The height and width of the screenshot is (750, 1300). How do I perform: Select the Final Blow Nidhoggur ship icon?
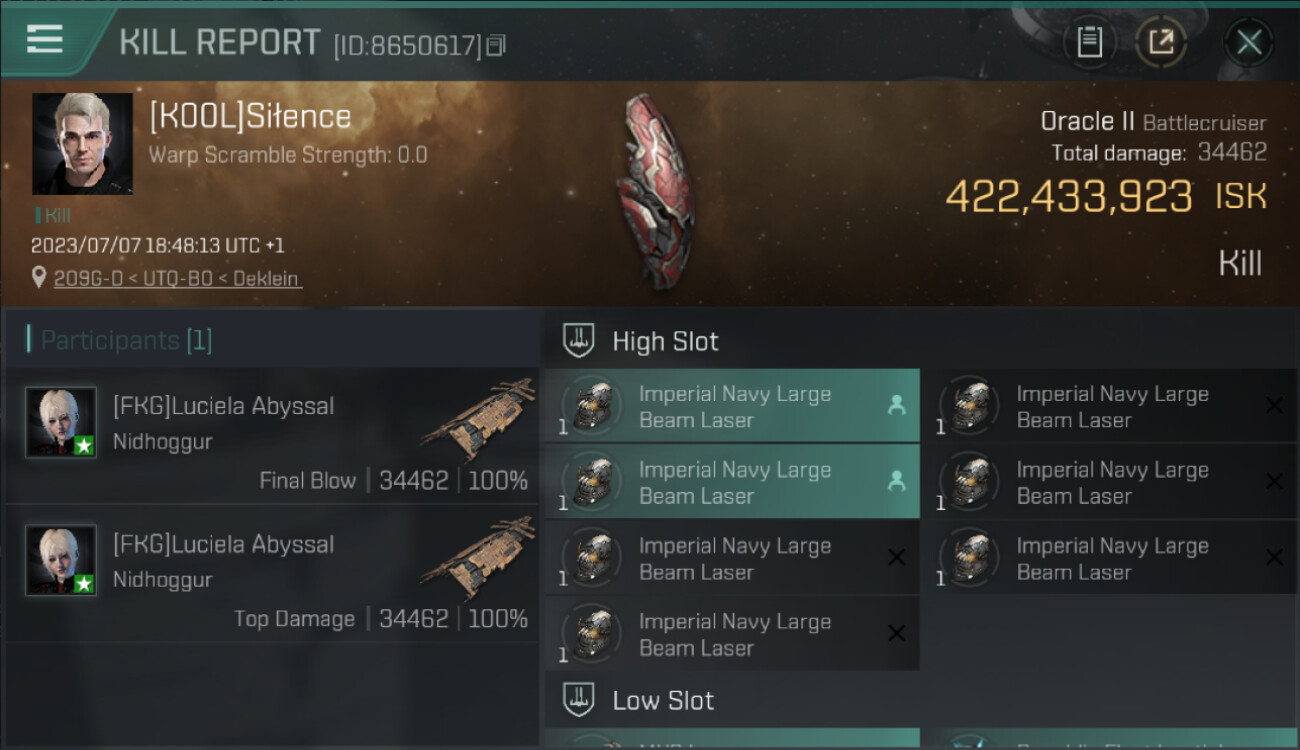(x=478, y=418)
